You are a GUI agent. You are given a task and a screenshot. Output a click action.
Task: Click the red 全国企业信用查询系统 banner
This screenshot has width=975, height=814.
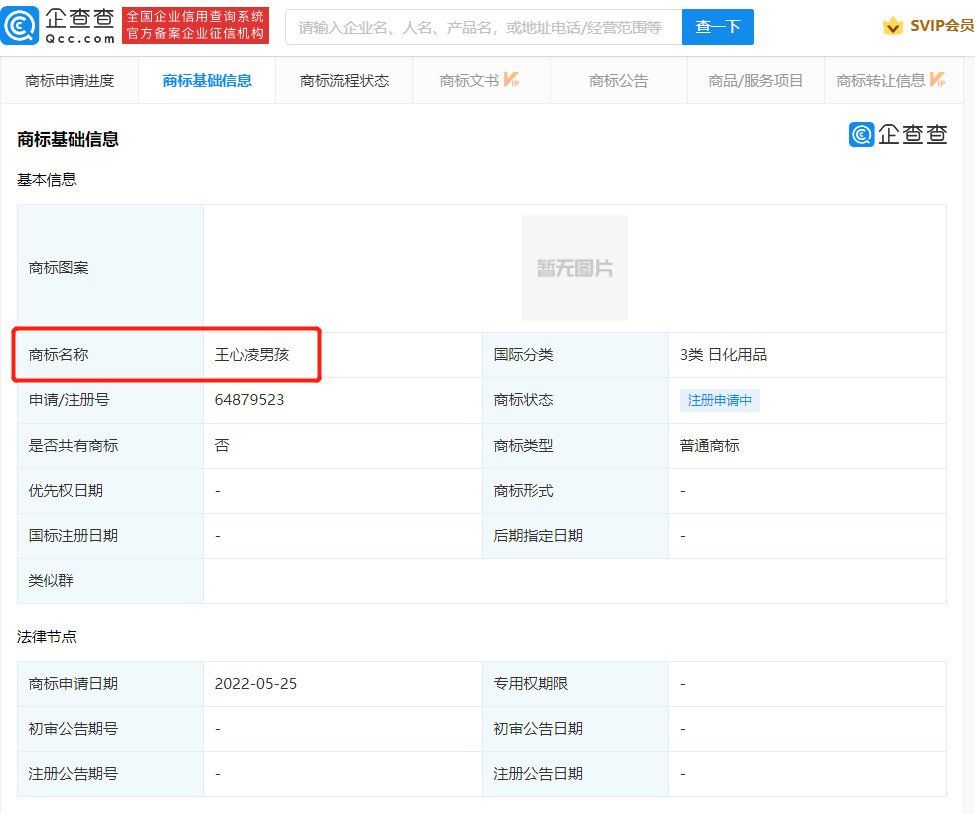(x=195, y=25)
